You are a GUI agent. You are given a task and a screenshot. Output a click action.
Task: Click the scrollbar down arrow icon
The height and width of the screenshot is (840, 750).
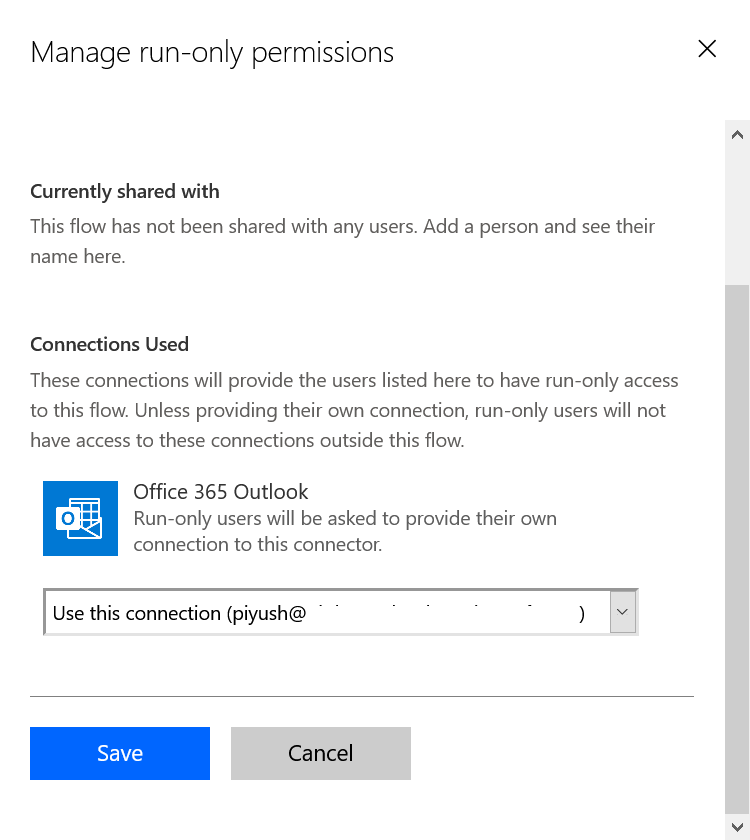coord(737,827)
